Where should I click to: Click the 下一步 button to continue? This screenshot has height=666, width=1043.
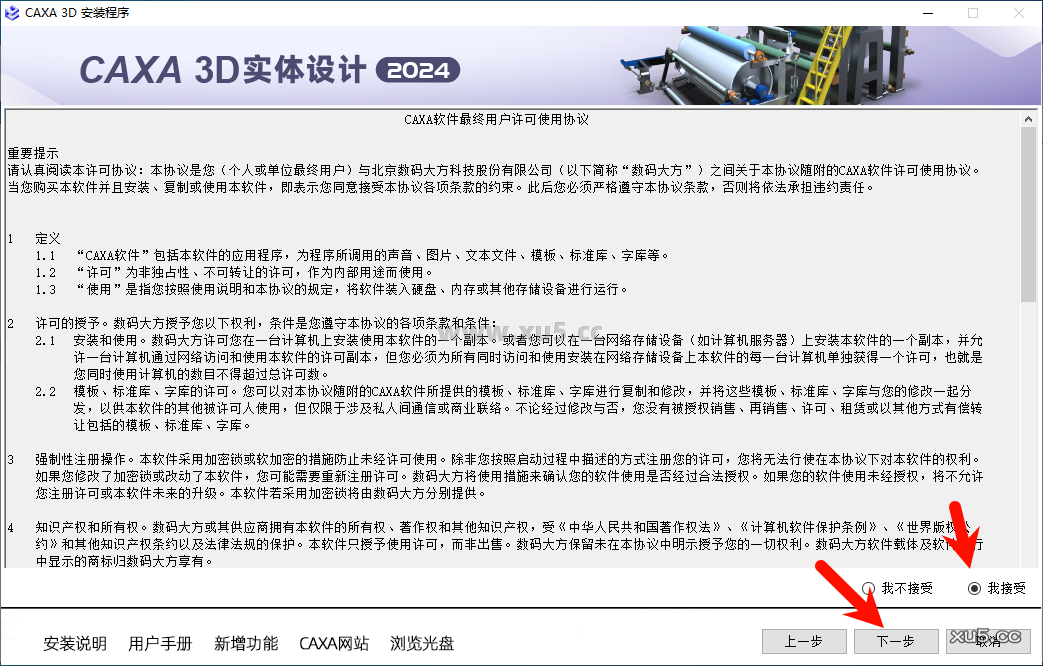coord(896,641)
